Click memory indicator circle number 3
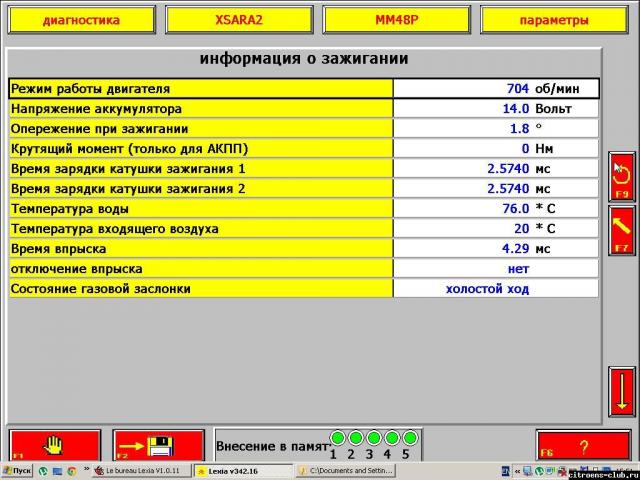Screen dimensions: 640x480 pos(373,438)
